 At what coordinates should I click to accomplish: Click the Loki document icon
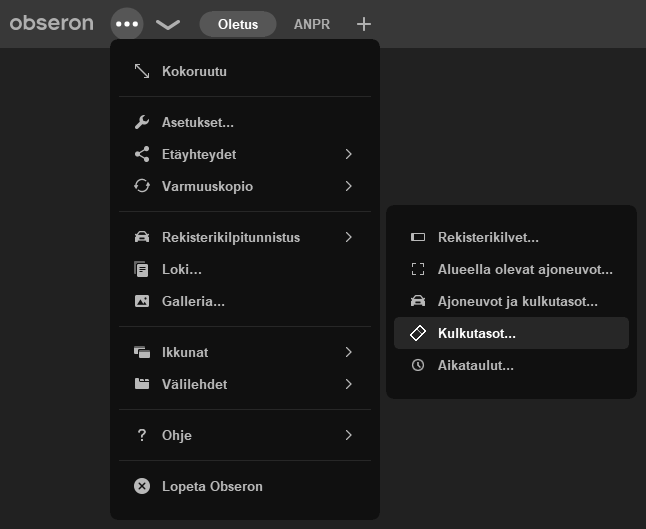142,269
